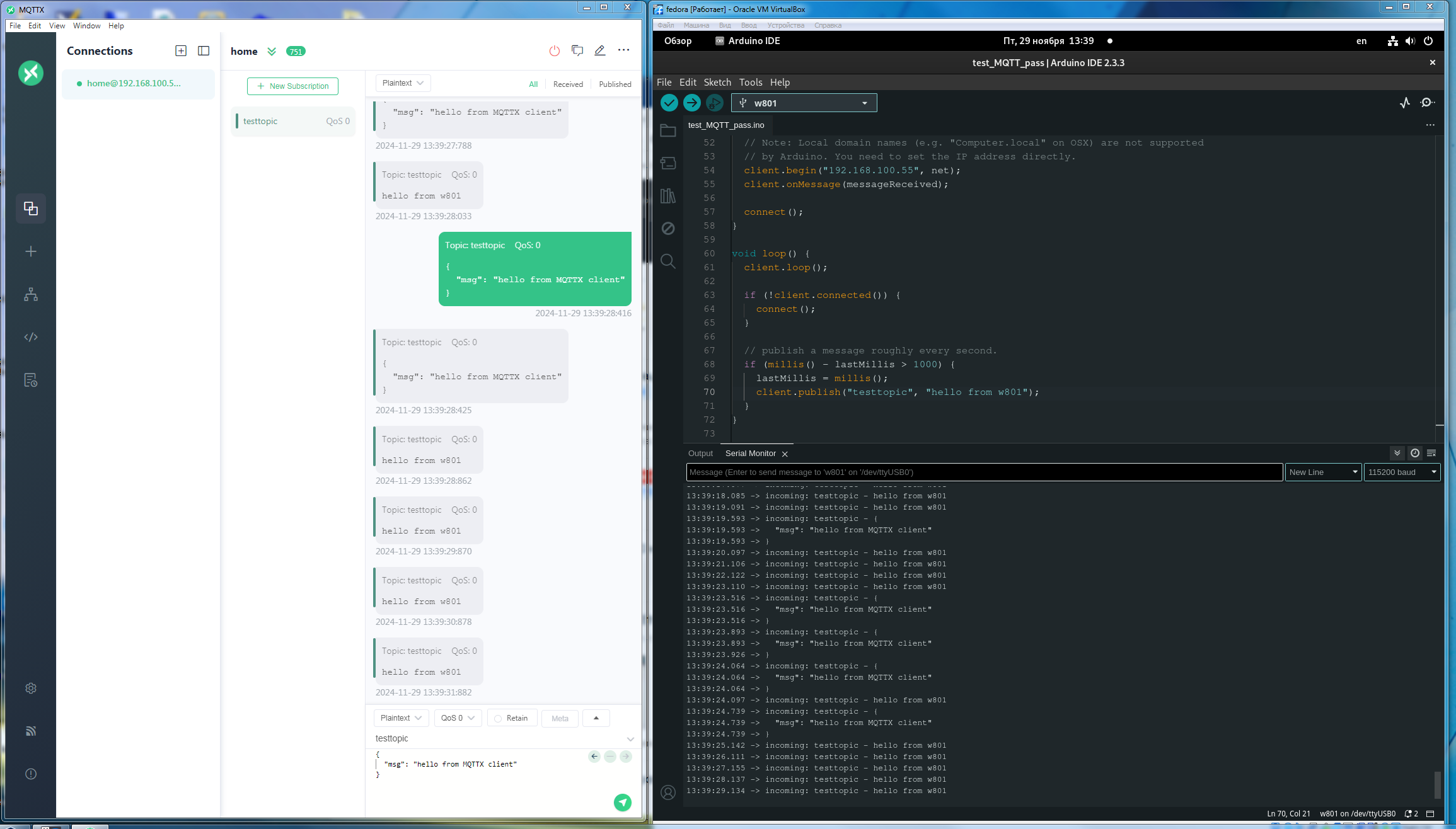Click the Upload arrow in Arduino IDE

[x=691, y=103]
